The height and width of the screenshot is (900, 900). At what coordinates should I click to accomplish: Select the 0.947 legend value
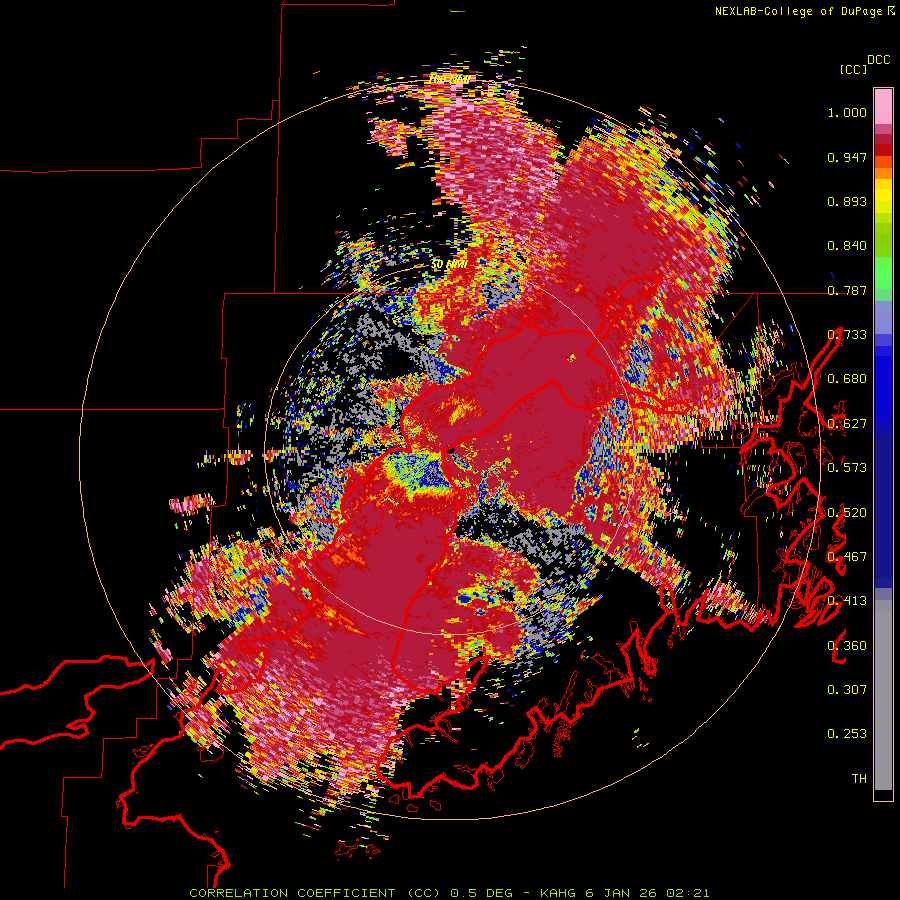(x=847, y=157)
